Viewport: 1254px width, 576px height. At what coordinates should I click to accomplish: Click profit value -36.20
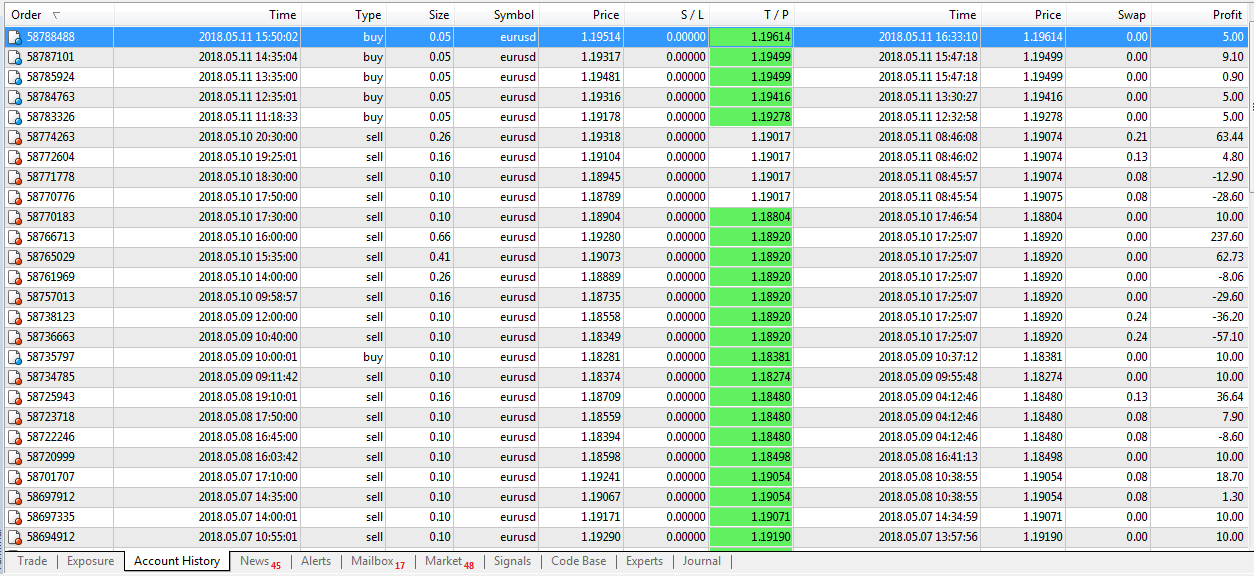[1227, 317]
